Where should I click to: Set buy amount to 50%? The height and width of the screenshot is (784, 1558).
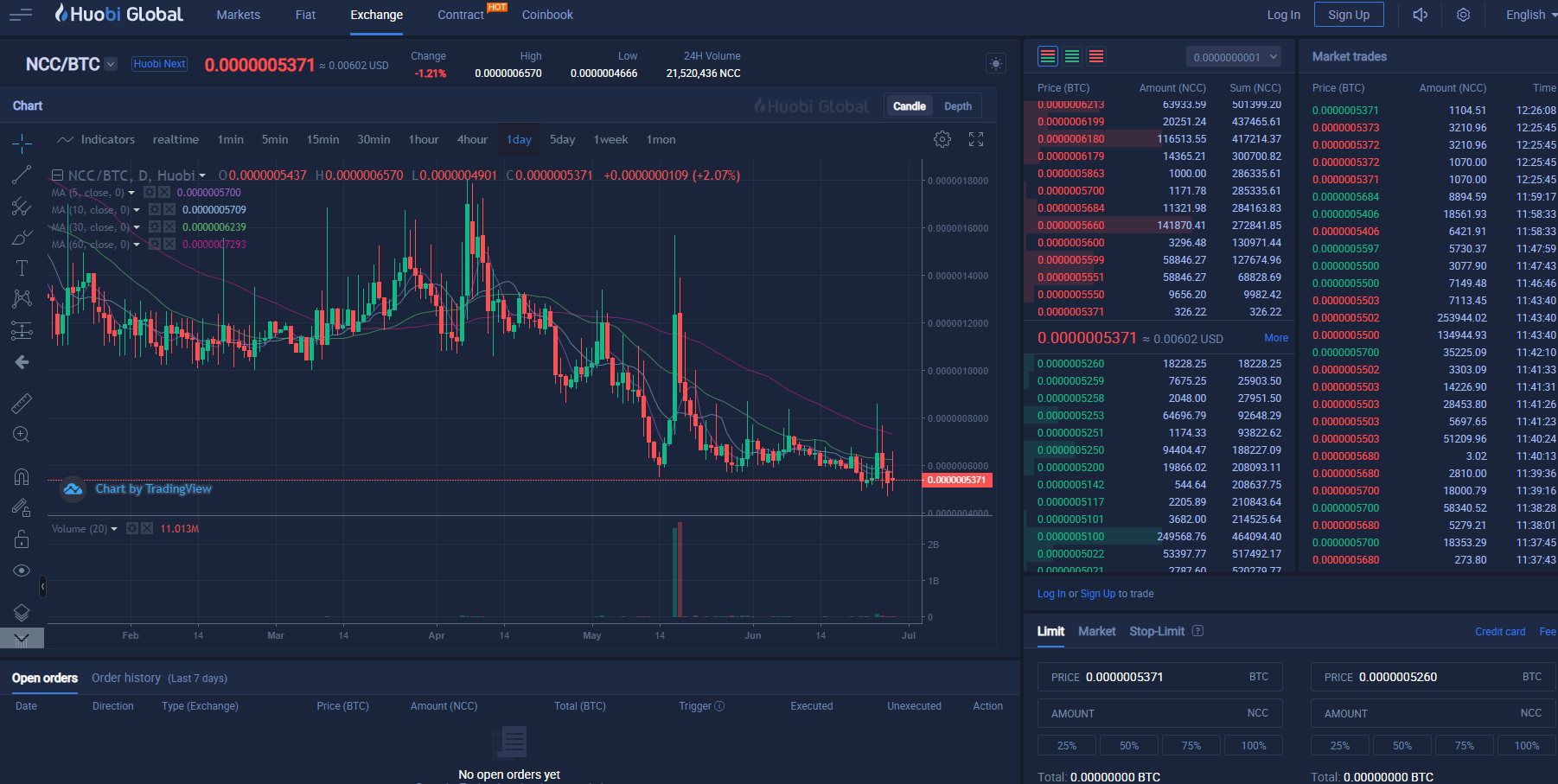point(1129,745)
